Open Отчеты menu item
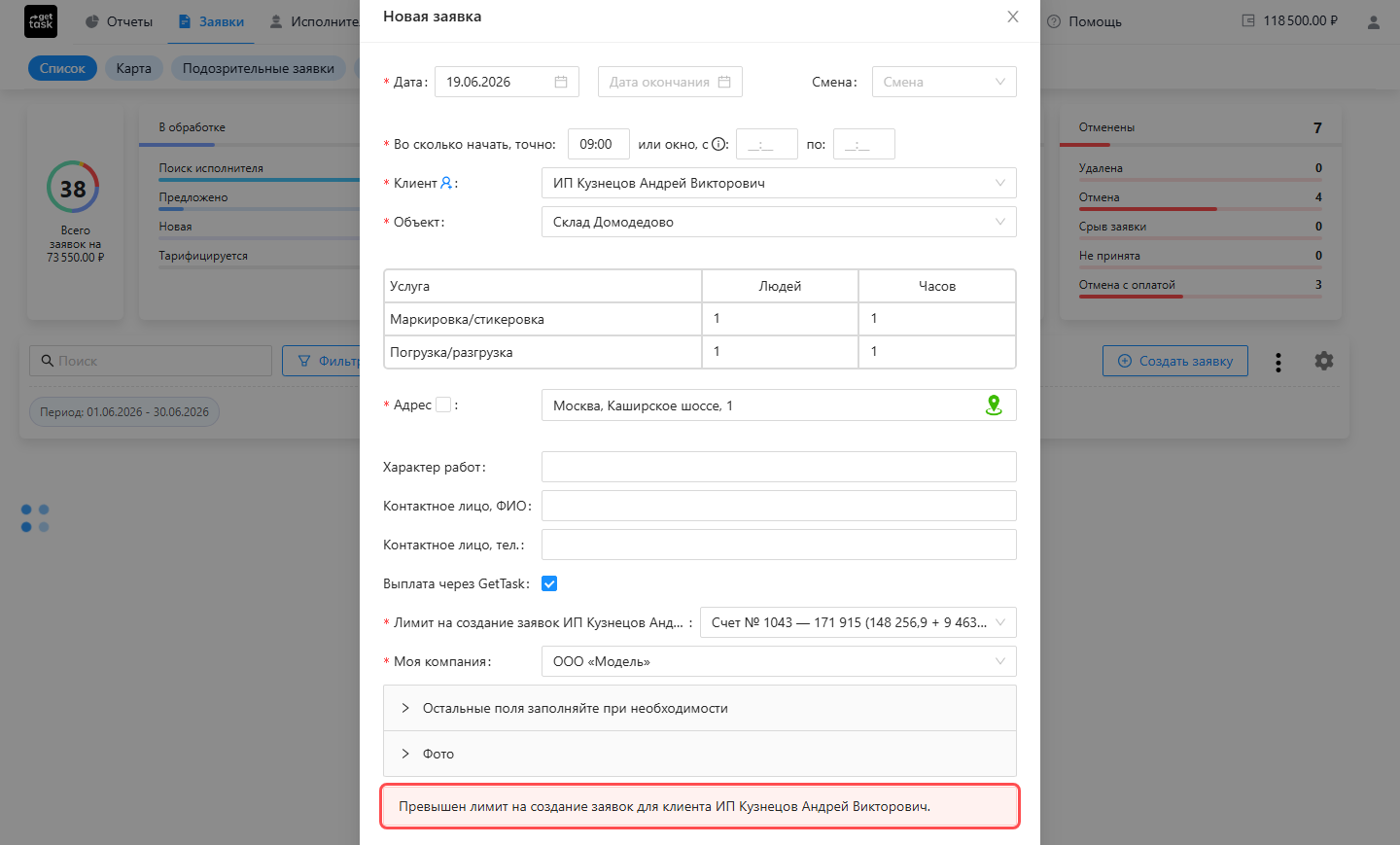Viewport: 1400px width, 845px height. pos(119,21)
